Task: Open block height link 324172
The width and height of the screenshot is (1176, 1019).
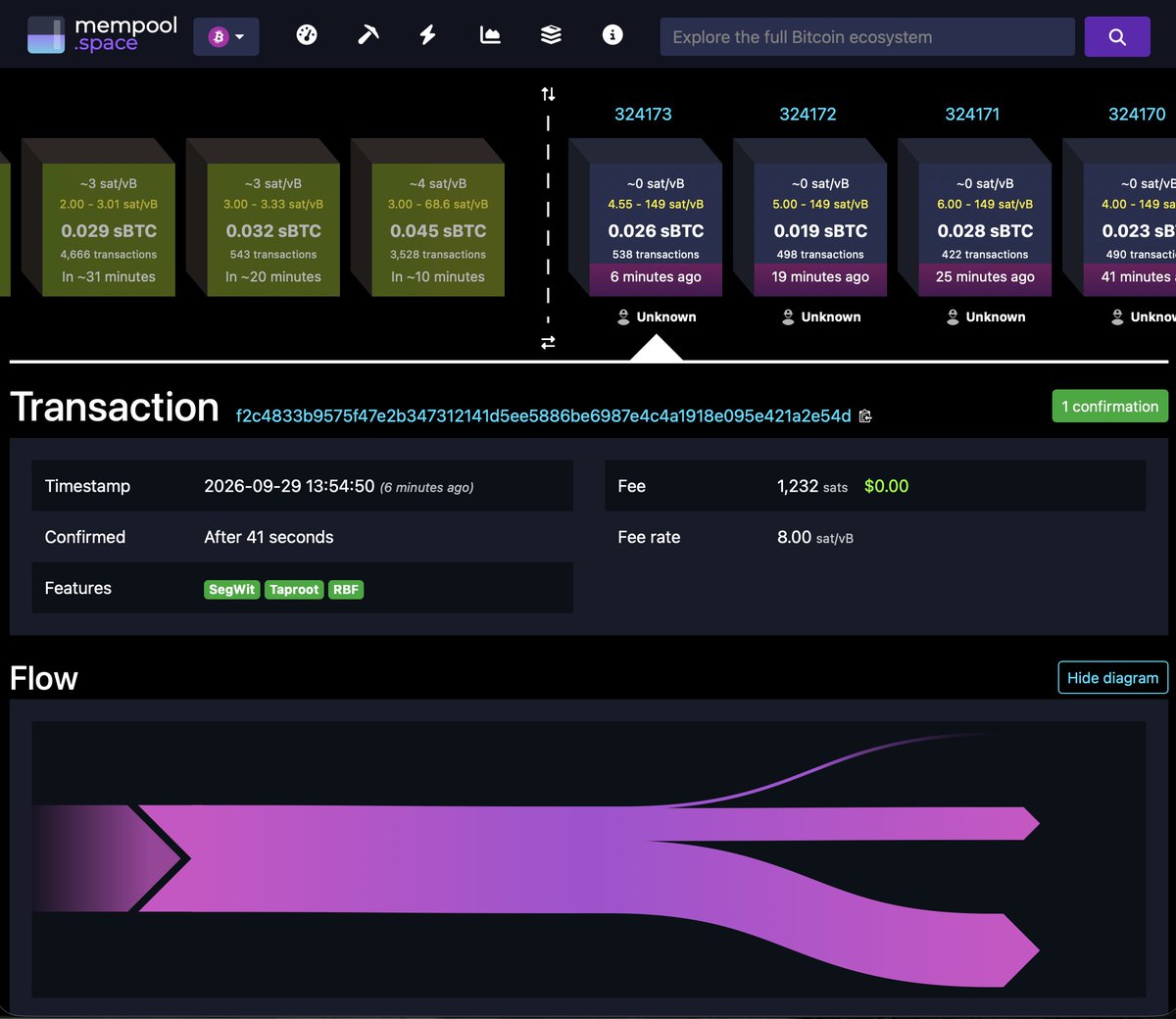Action: click(808, 115)
